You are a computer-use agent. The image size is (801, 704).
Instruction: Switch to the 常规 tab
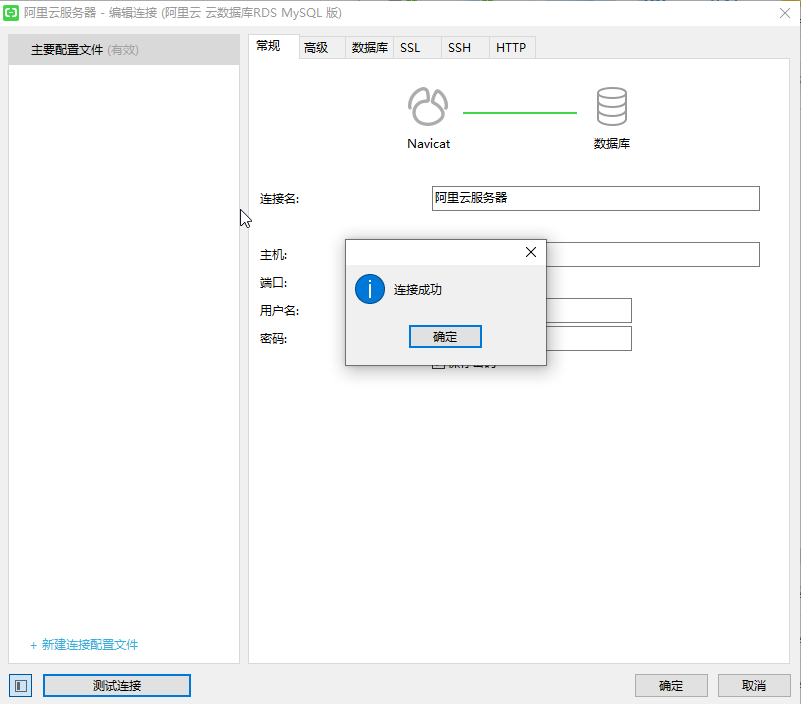(273, 46)
